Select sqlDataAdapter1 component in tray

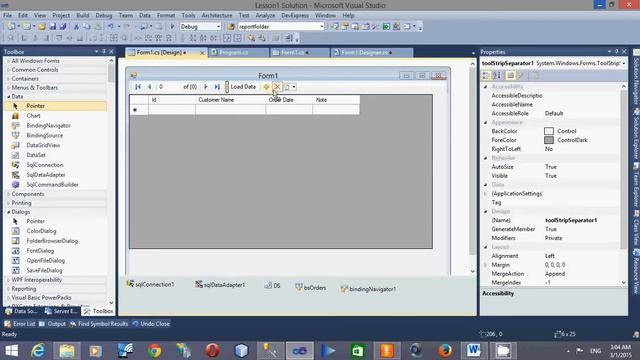(x=220, y=284)
